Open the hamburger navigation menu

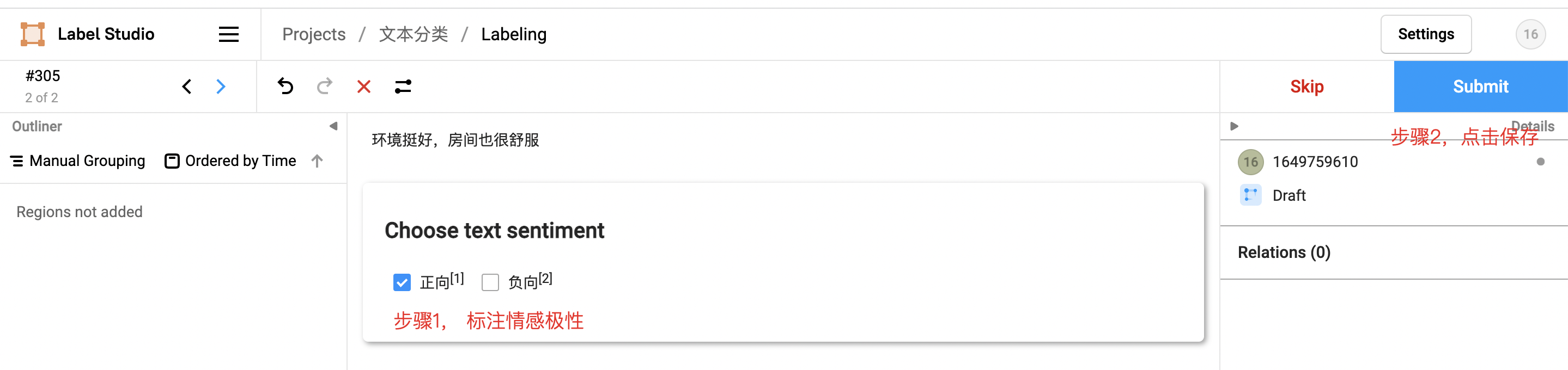pos(228,34)
